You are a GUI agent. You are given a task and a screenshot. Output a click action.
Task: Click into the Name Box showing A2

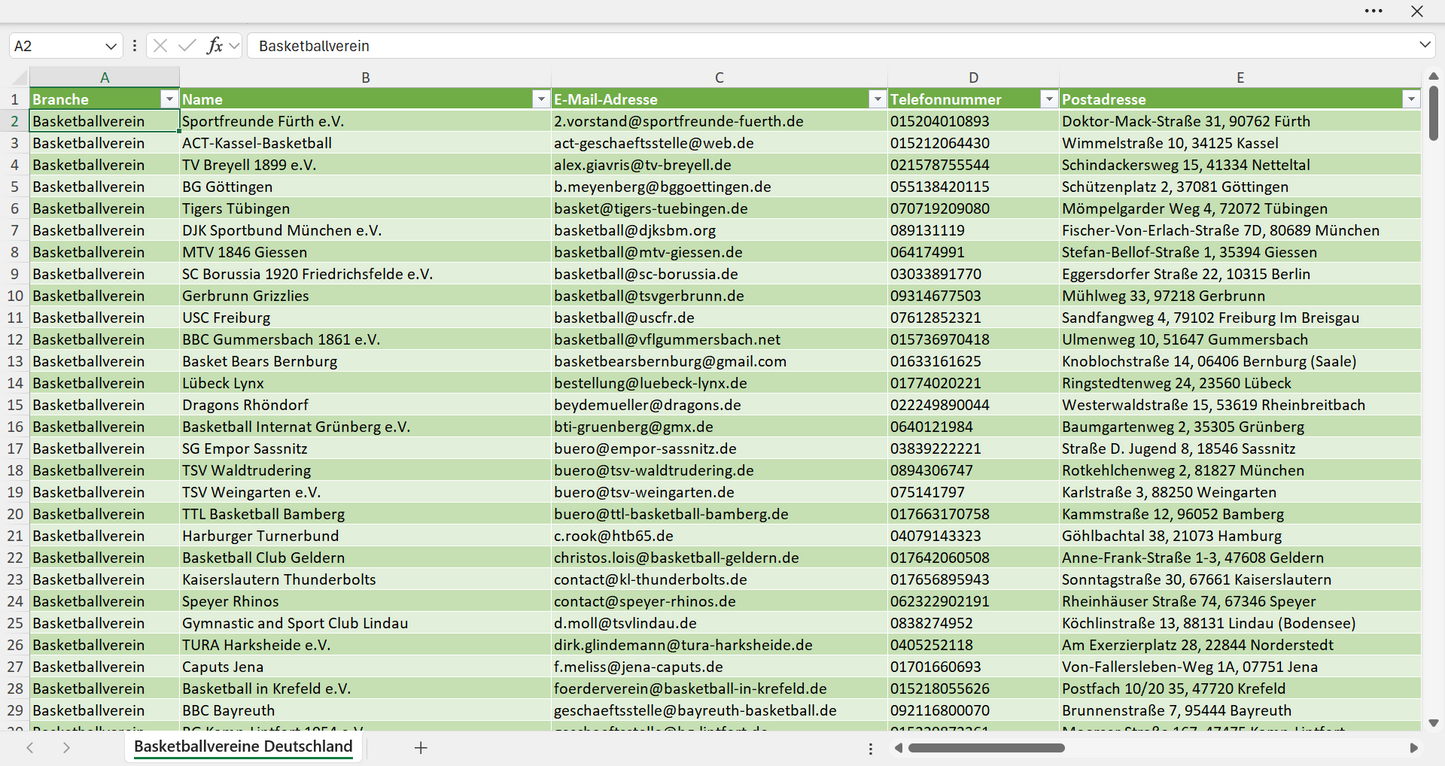(56, 46)
